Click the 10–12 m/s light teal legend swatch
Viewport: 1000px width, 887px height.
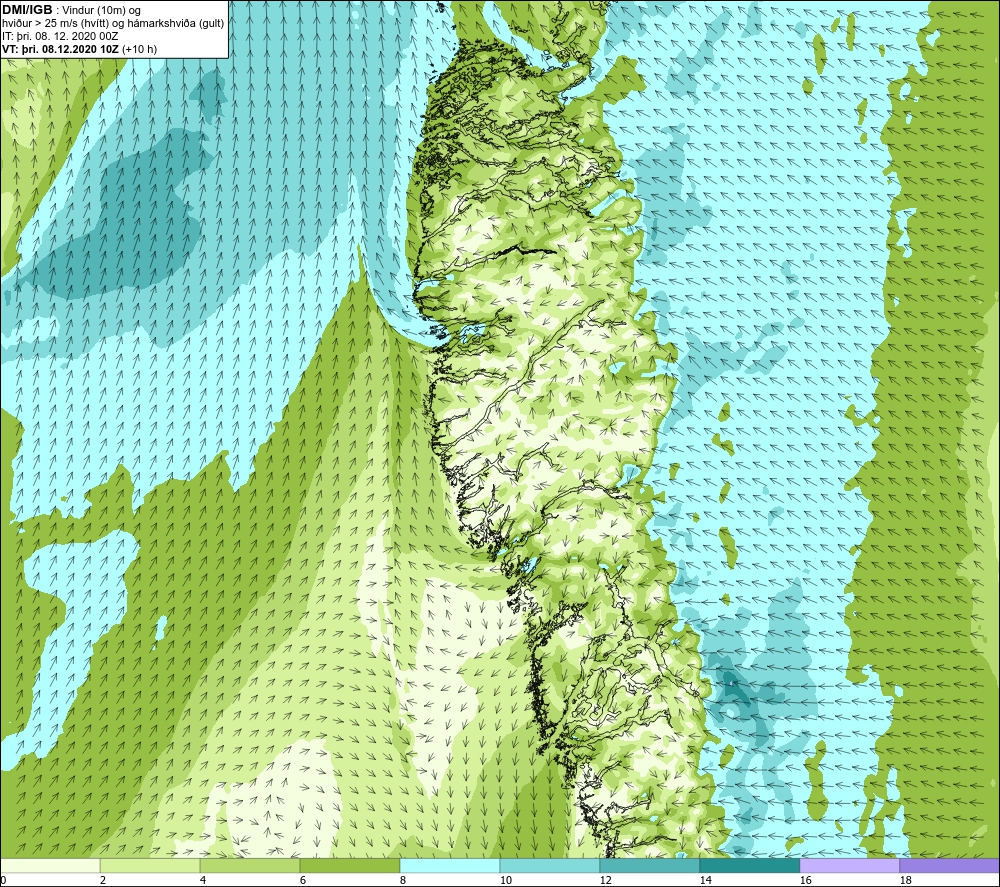coord(550,865)
